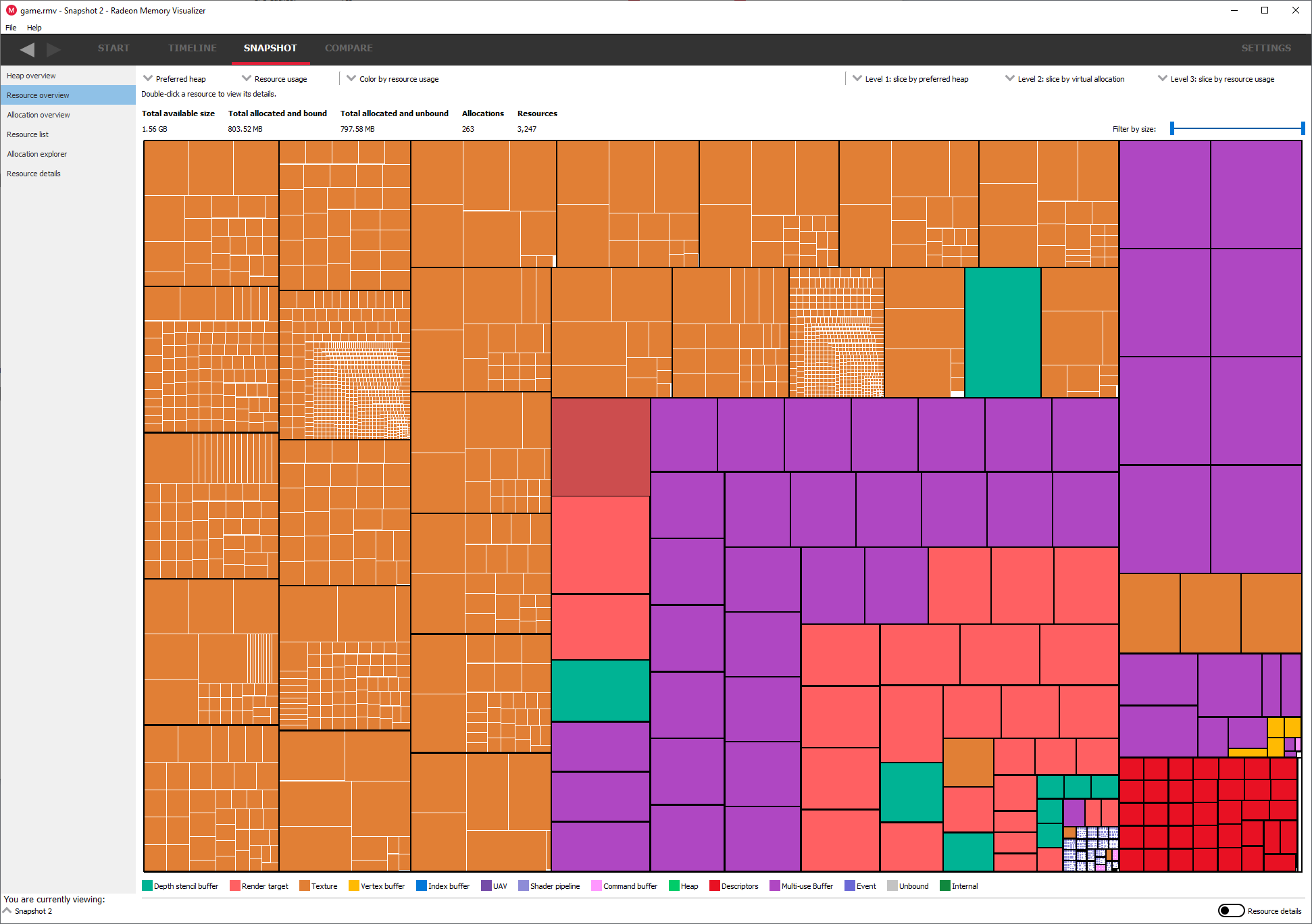Click the forward navigation arrow
The width and height of the screenshot is (1312, 924).
pyautogui.click(x=53, y=49)
